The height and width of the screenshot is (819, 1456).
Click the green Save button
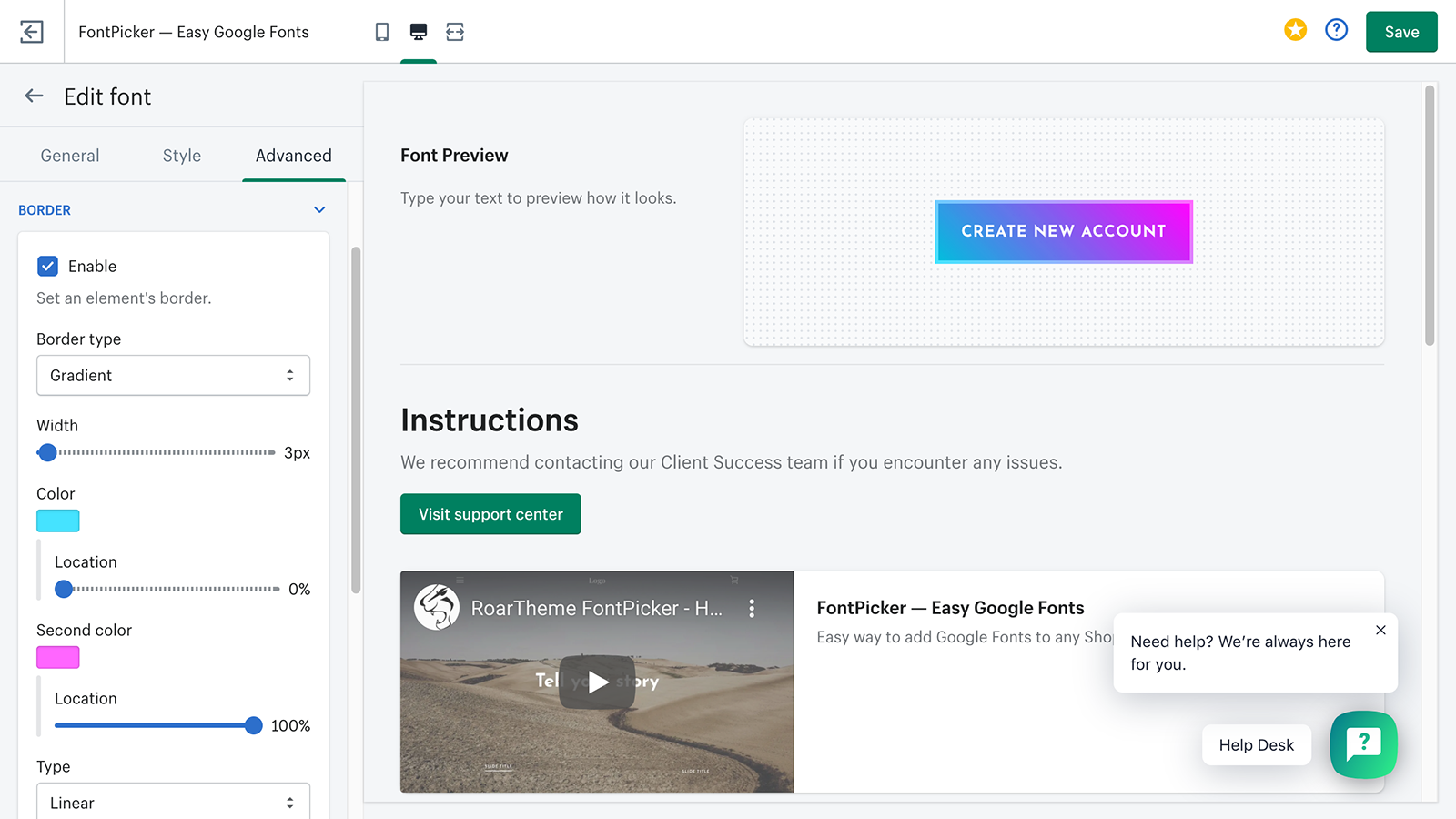pos(1401,32)
